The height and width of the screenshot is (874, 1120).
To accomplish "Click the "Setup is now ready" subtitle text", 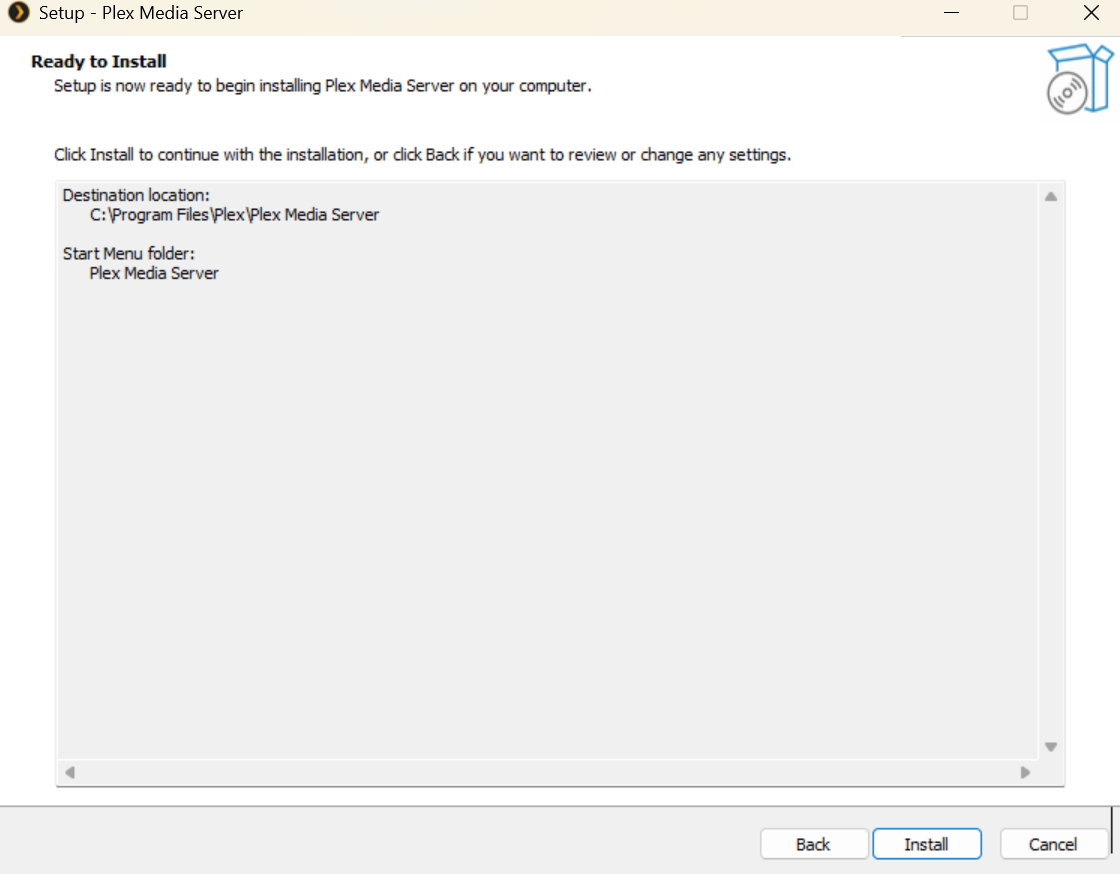I will (322, 86).
